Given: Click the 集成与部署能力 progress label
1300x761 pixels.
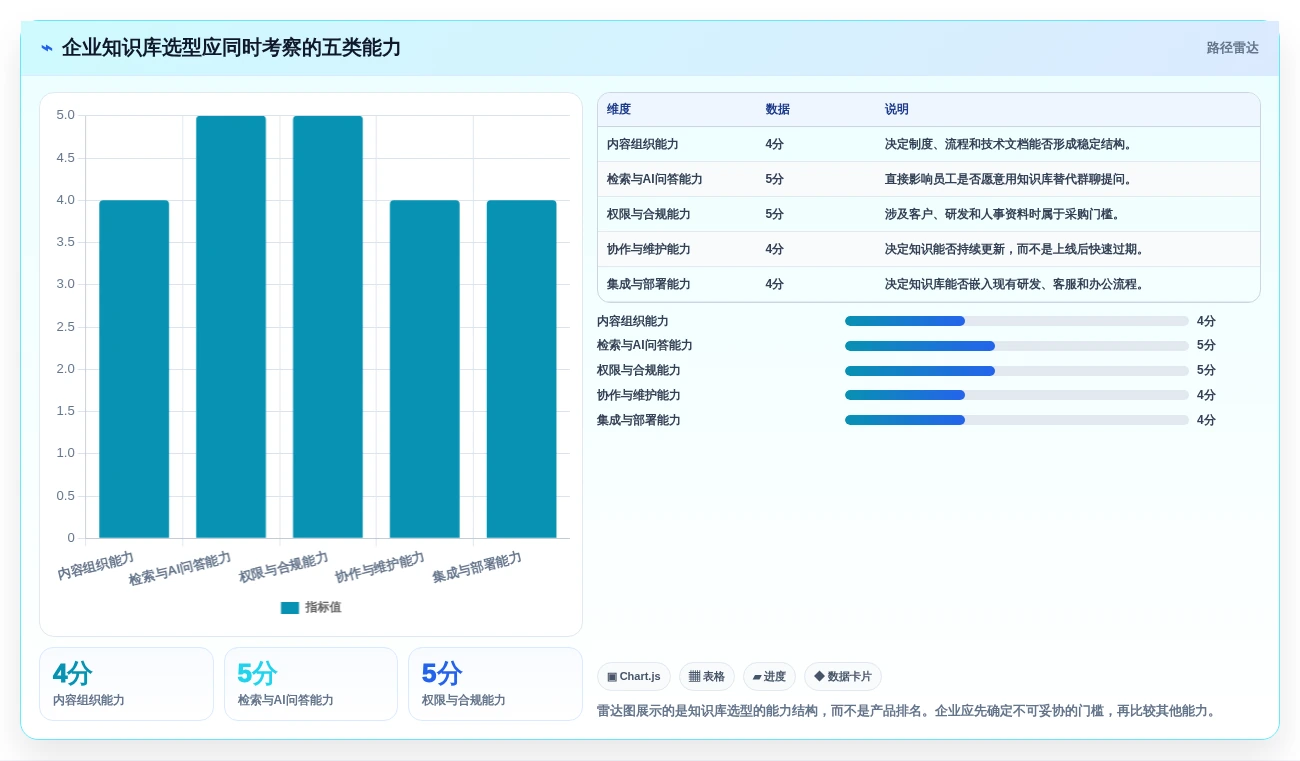Looking at the screenshot, I should click(x=639, y=420).
